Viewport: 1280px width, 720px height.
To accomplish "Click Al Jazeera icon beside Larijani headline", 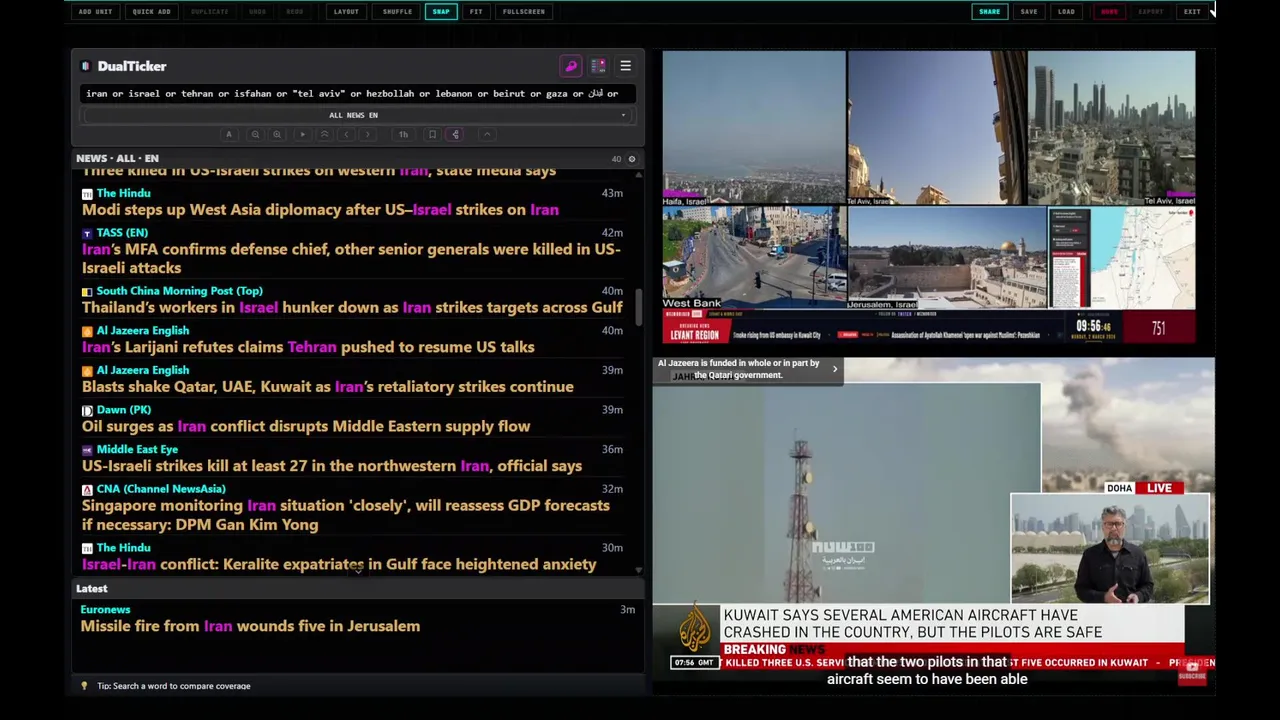I will point(87,331).
